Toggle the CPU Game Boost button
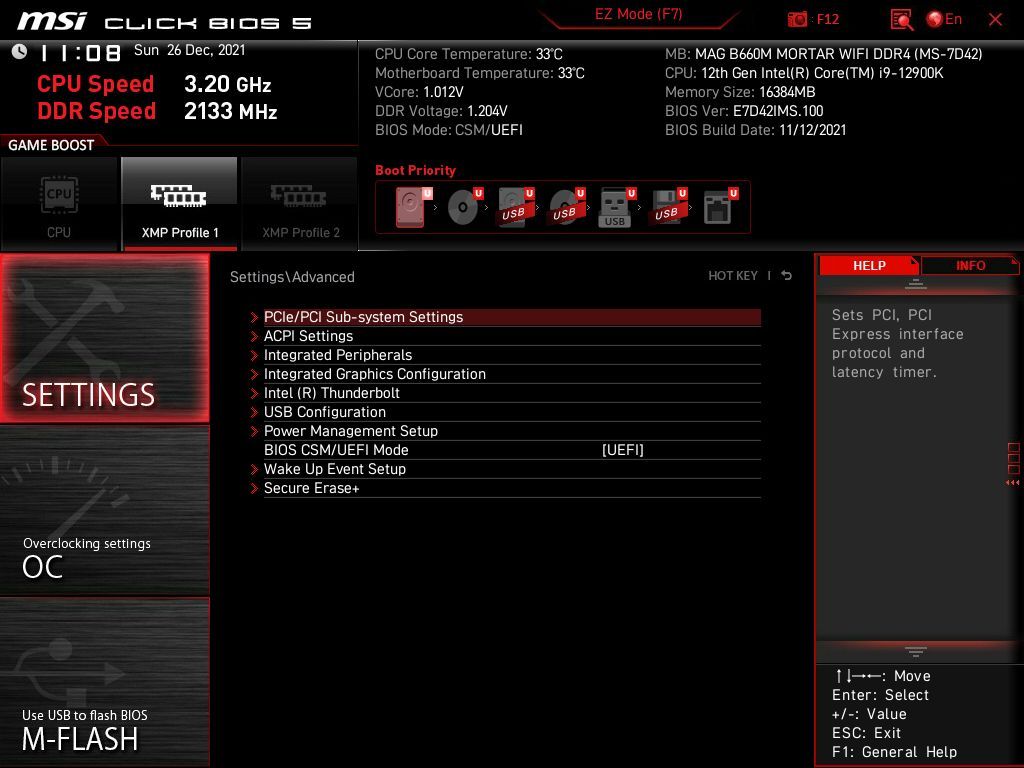 (59, 204)
